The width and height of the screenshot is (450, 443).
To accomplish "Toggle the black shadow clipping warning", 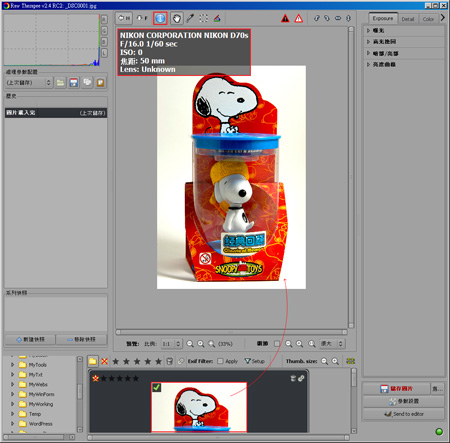I will tap(285, 18).
